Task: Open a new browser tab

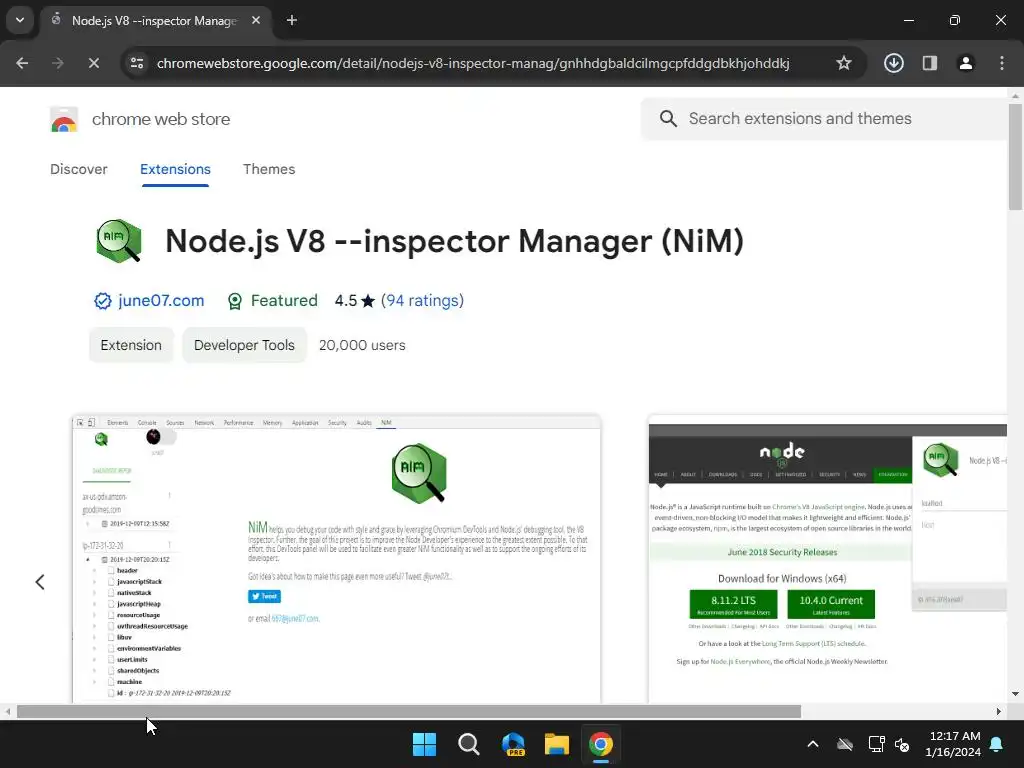Action: pyautogui.click(x=292, y=20)
